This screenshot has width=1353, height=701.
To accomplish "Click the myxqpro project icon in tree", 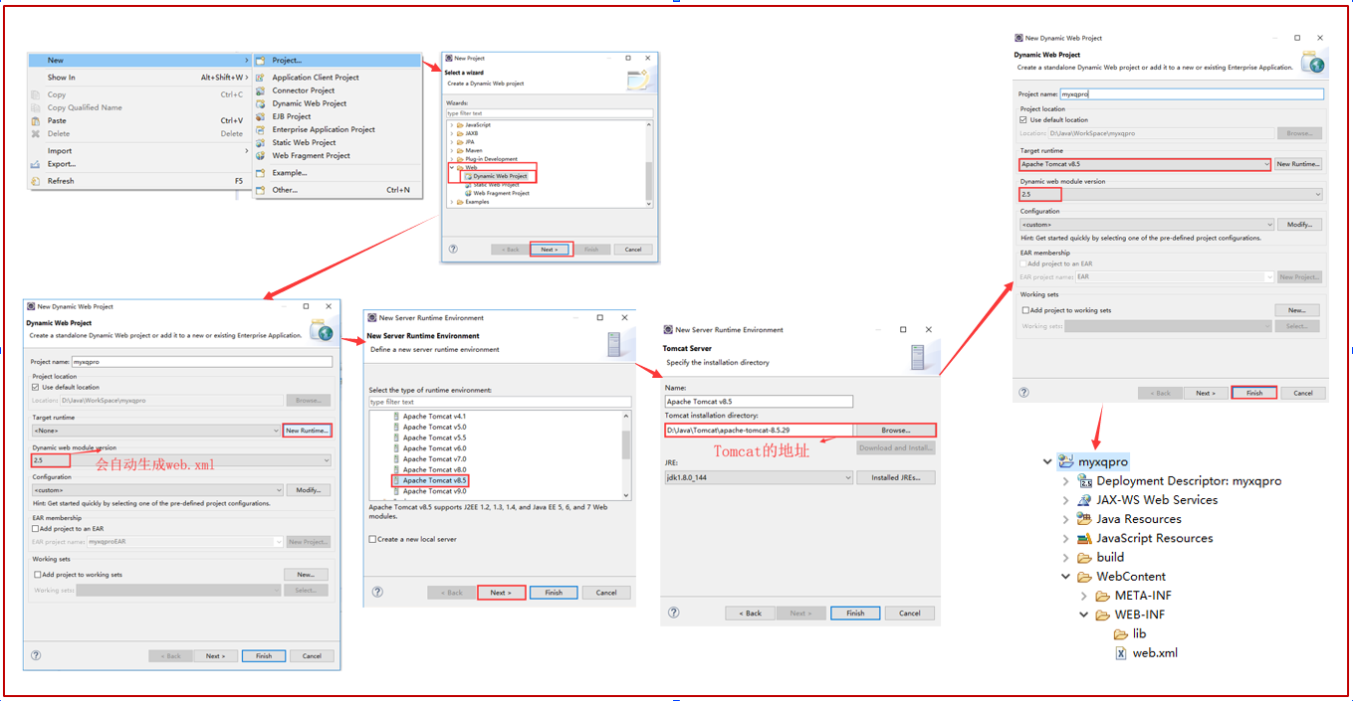I will [x=1066, y=462].
